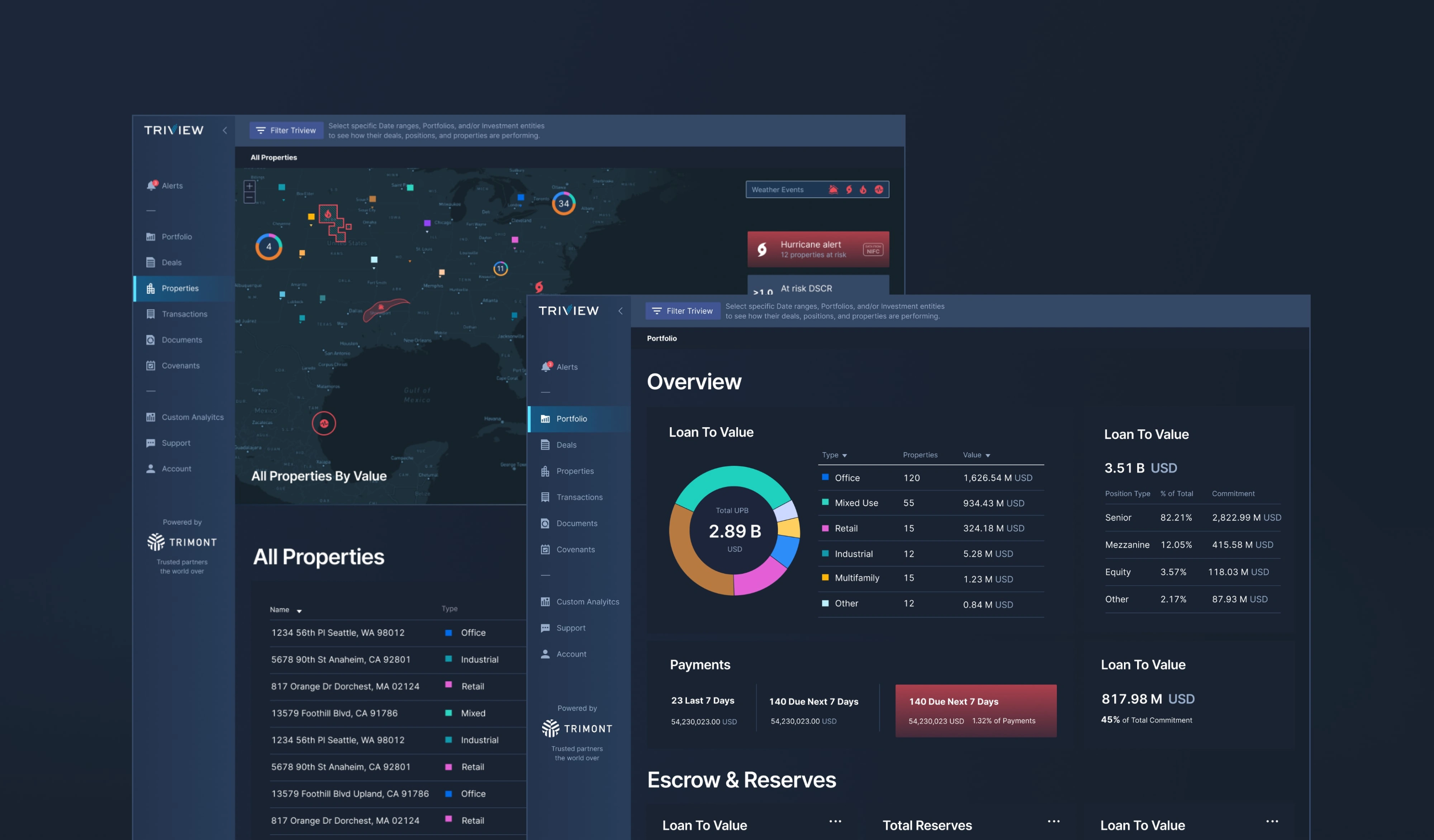Zoom in the map with plus button
Screen dimensions: 1434x840
249,186
